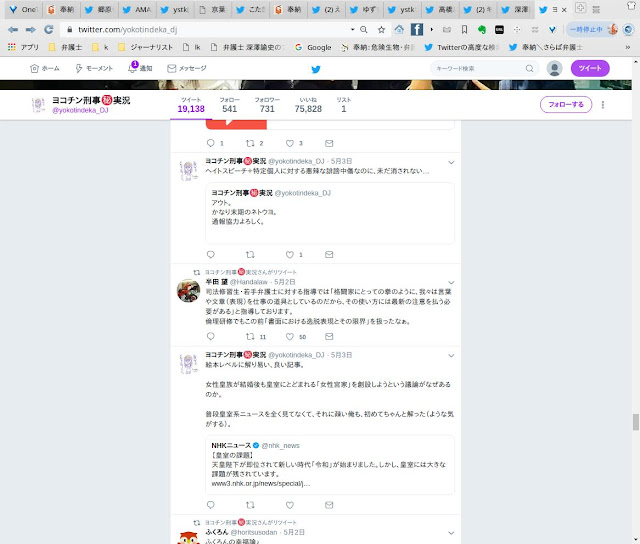Click the Evernote elephant extension icon

click(x=482, y=29)
